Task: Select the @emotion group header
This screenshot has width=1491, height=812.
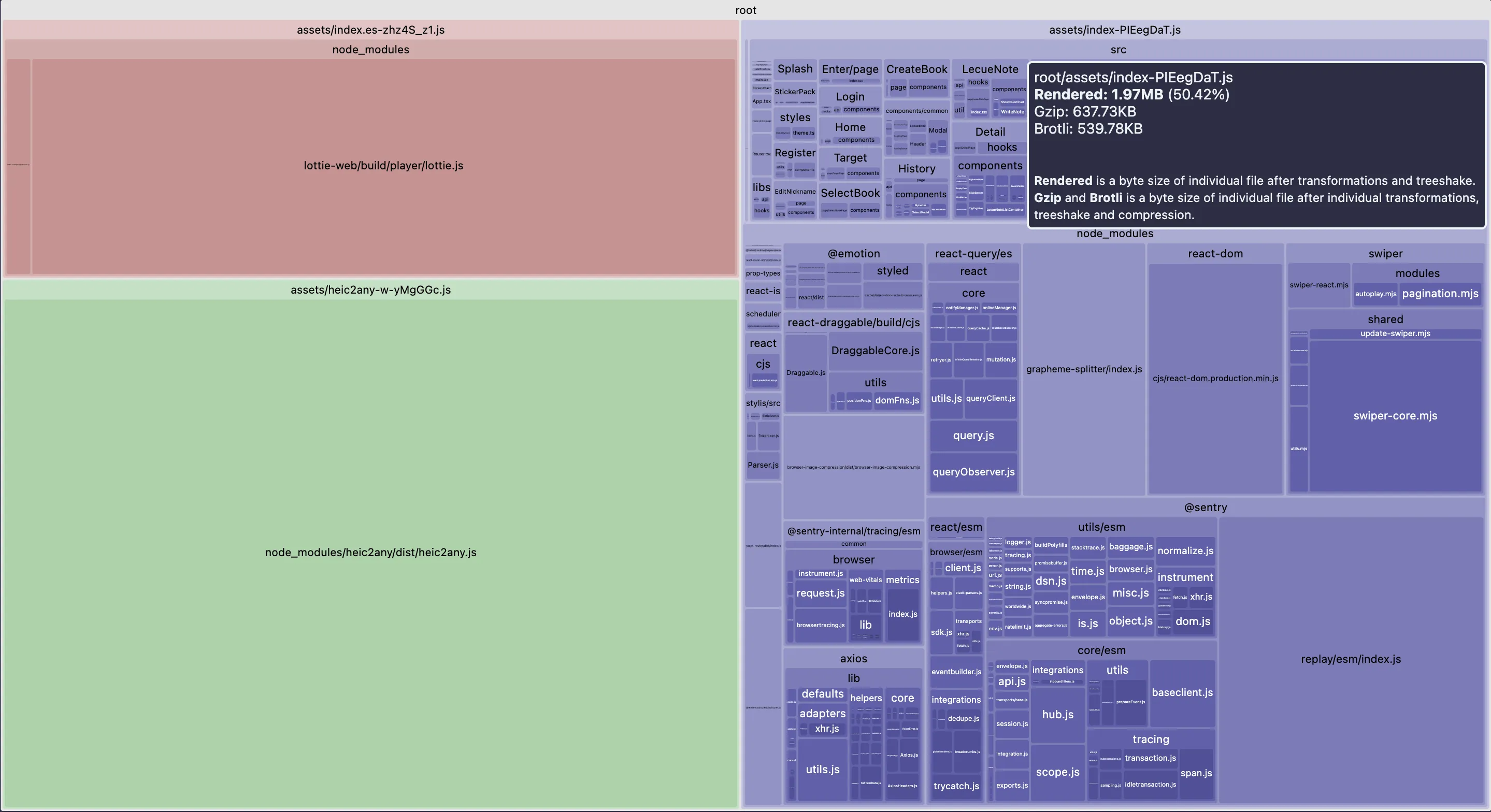Action: click(853, 254)
